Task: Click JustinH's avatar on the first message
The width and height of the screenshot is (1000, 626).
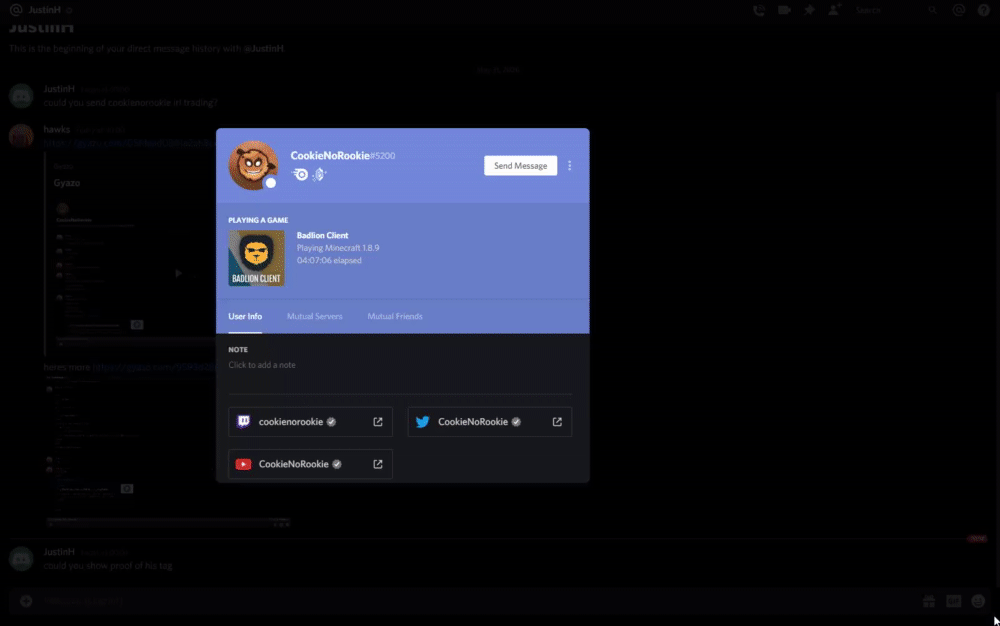Action: (21, 96)
